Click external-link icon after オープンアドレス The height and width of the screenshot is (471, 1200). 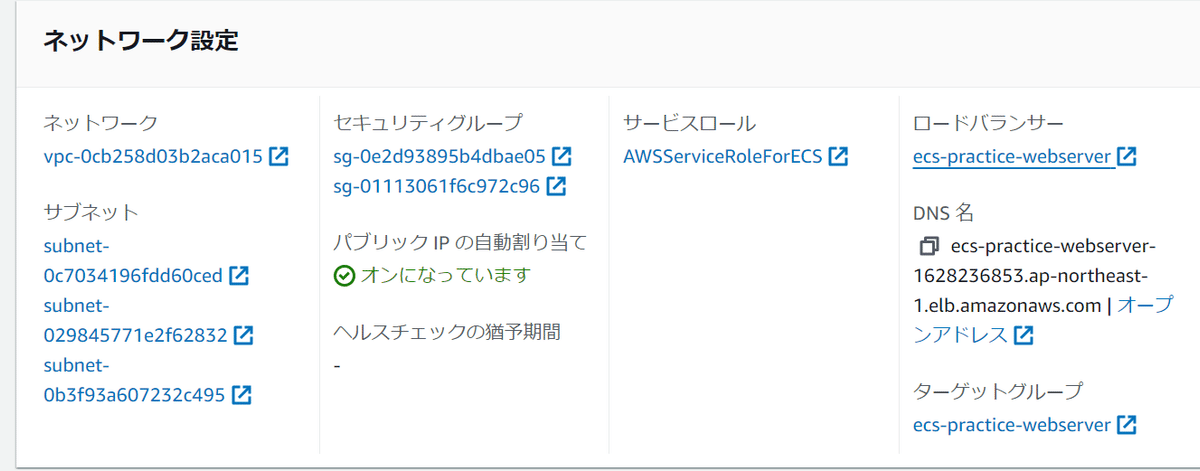click(1023, 336)
